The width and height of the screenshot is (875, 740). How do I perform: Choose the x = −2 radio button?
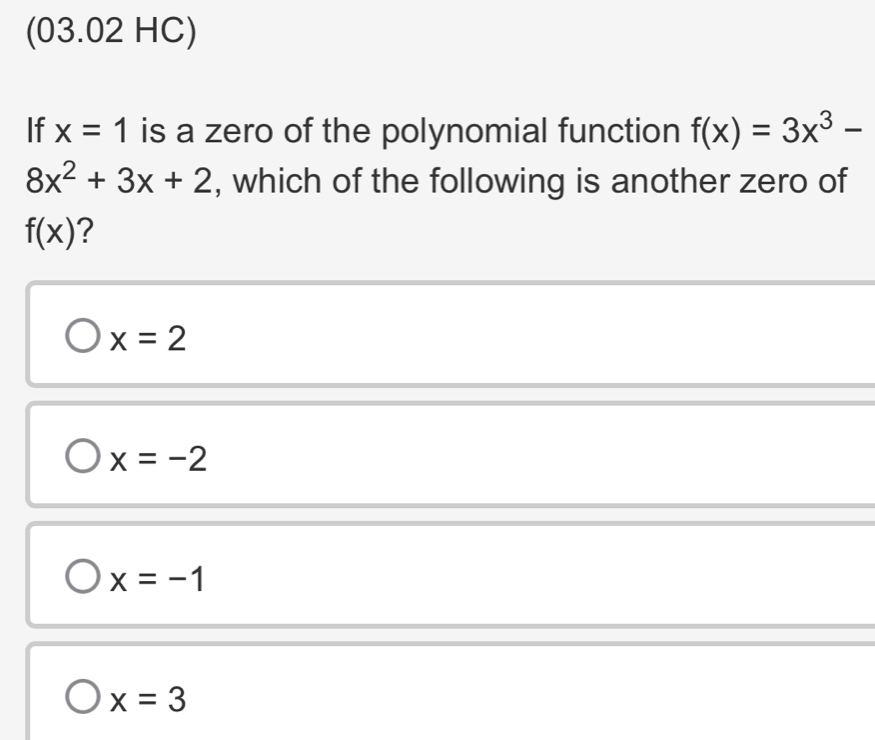click(x=84, y=458)
